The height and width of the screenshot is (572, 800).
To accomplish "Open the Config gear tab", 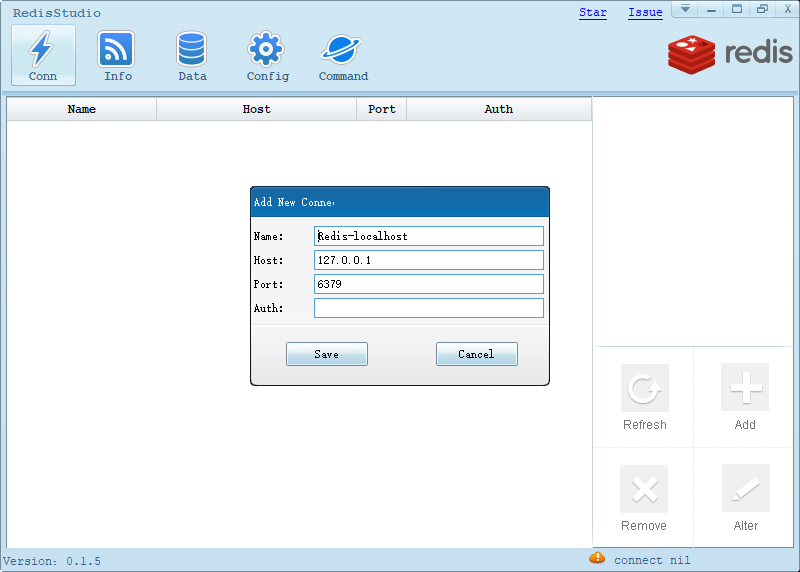I will click(267, 55).
